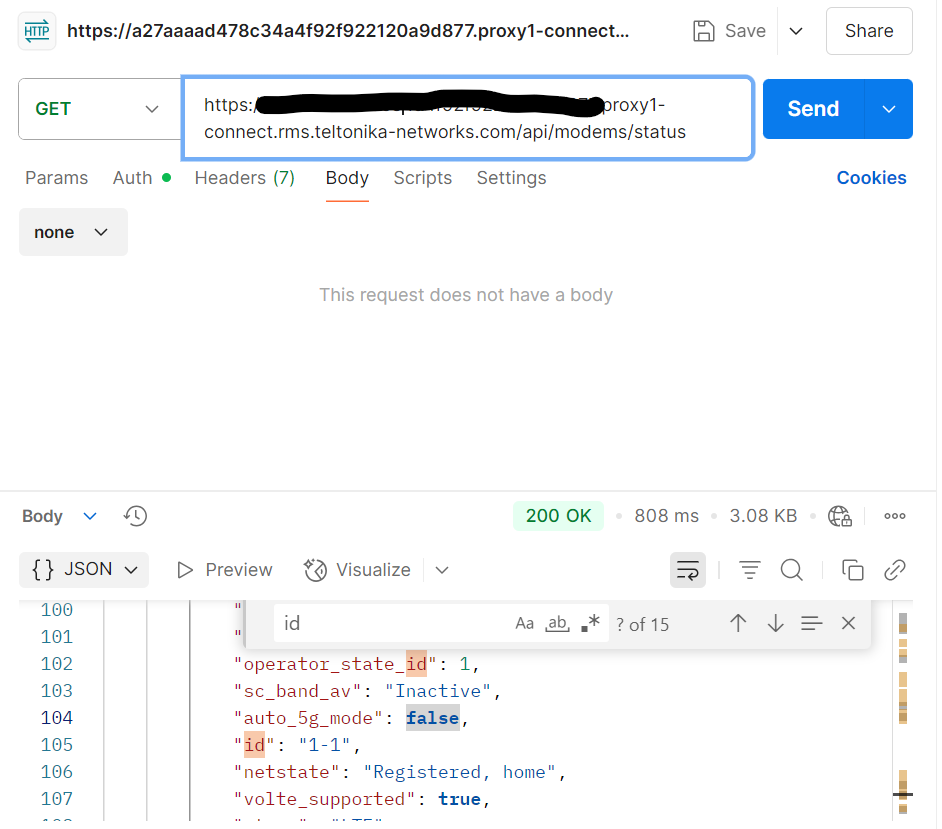Viewport: 942px width, 829px height.
Task: Open the JSON format dropdown
Action: [x=84, y=569]
